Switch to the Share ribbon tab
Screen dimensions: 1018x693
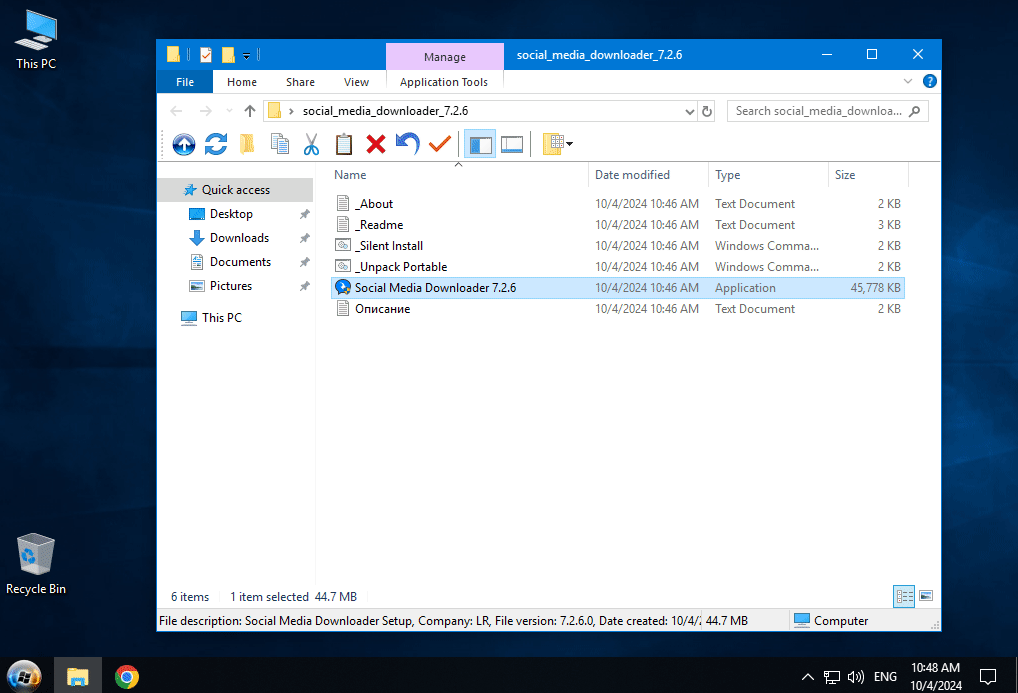point(301,82)
